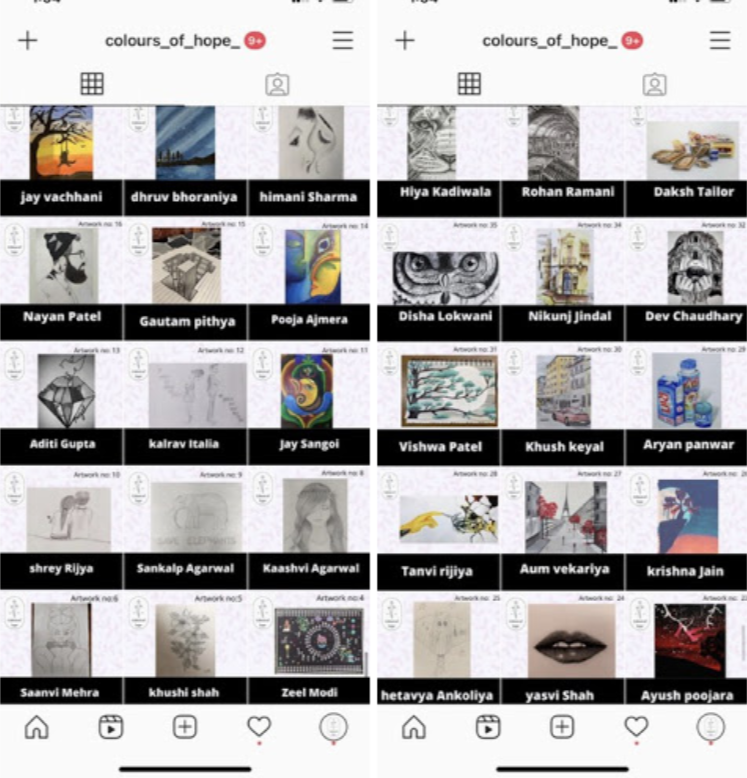
Task: Tap the Home icon in the right screenshot
Action: click(x=414, y=727)
